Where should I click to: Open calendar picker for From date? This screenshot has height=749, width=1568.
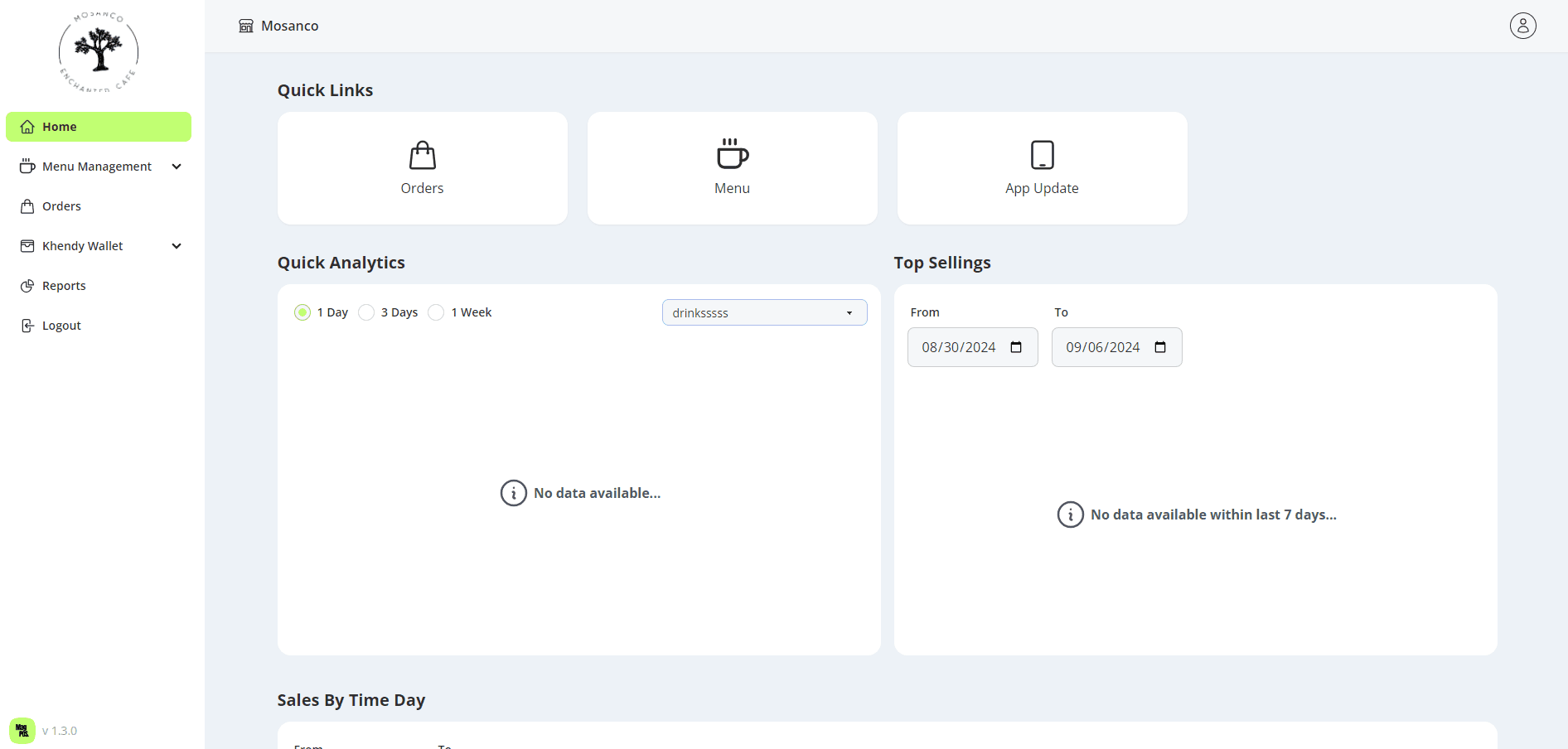pos(1016,347)
